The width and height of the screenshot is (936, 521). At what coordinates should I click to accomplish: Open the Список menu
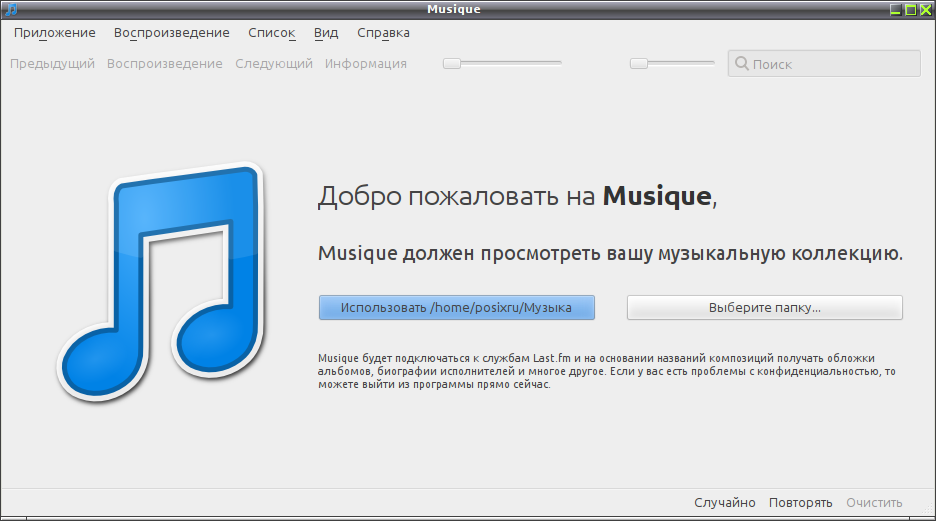point(272,33)
